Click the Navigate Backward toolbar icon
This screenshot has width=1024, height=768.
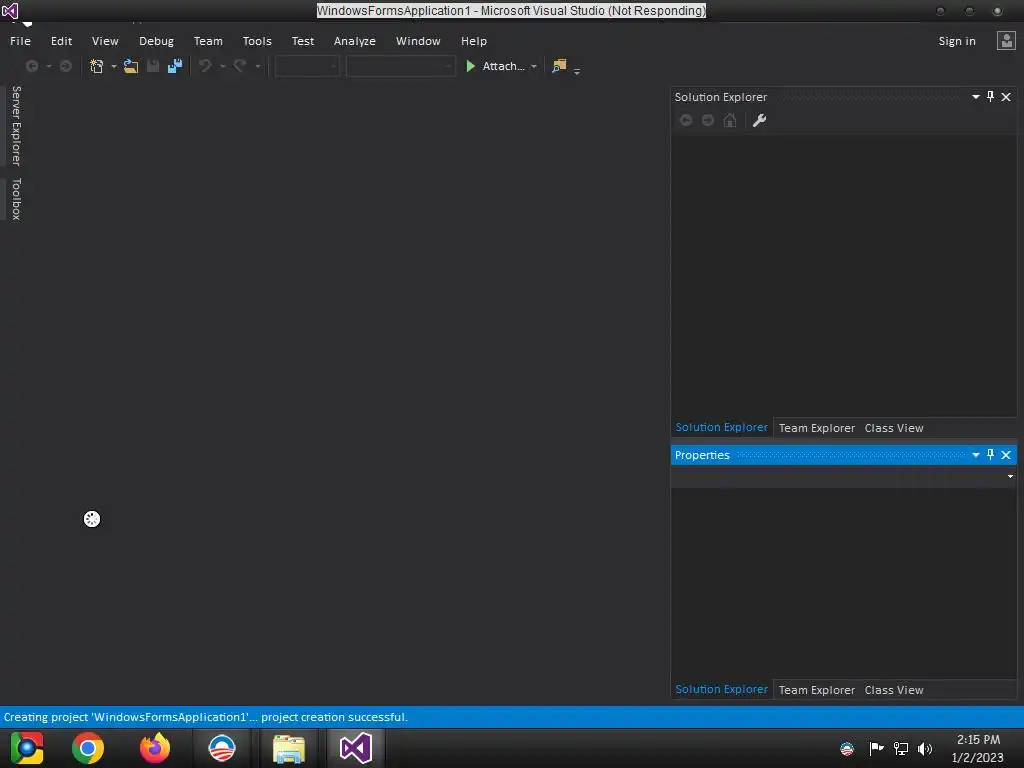tap(31, 66)
